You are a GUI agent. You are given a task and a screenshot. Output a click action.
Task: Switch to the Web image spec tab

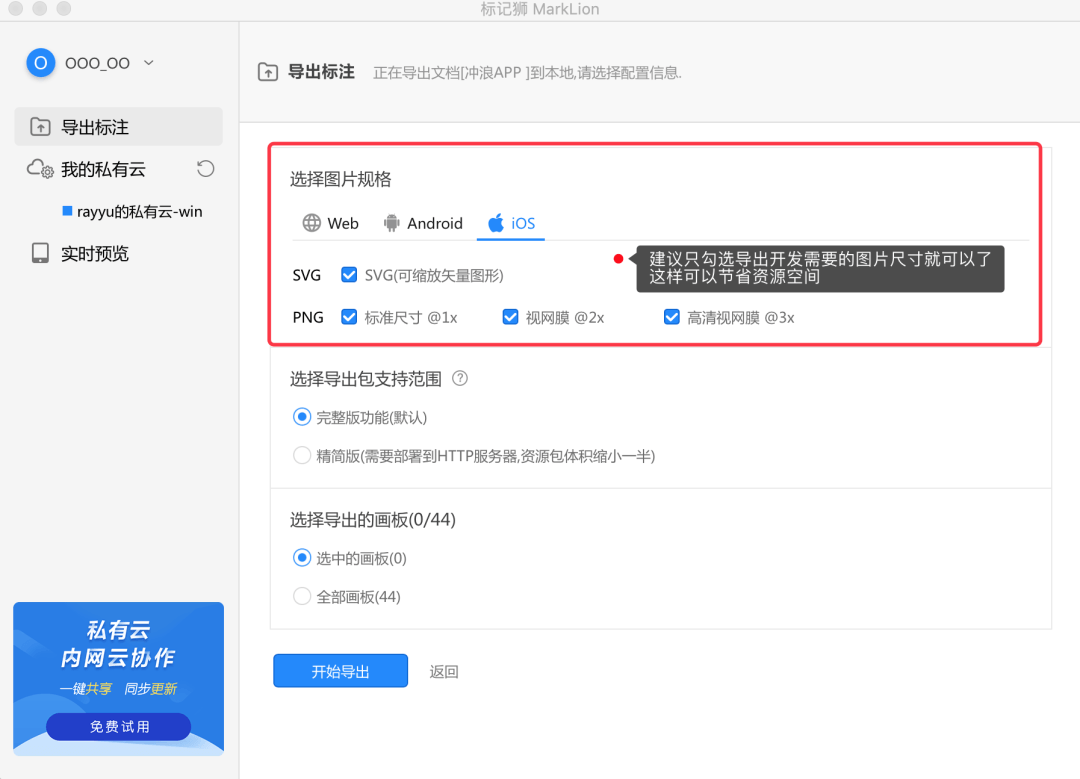[331, 223]
